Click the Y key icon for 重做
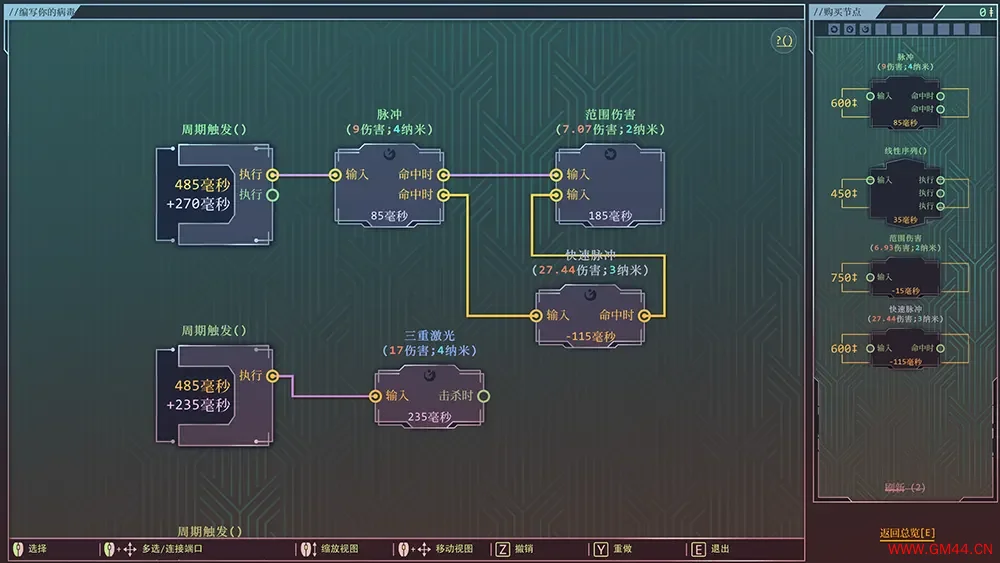This screenshot has height=563, width=1000. [x=601, y=549]
